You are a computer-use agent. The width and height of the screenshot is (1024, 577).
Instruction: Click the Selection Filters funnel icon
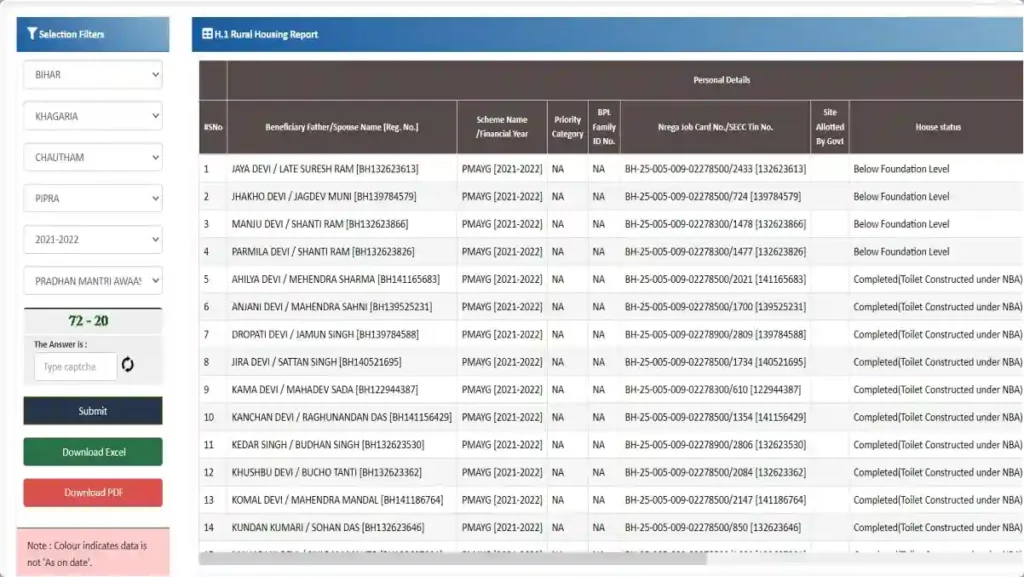click(x=31, y=33)
